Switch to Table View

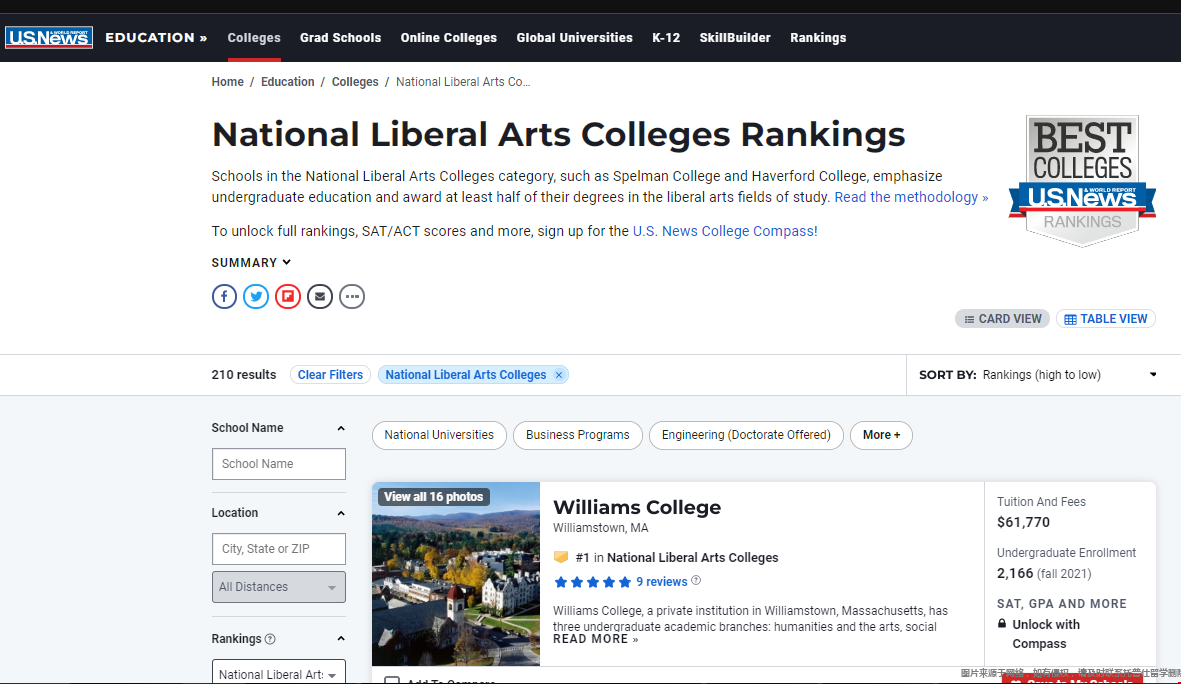tap(1106, 319)
